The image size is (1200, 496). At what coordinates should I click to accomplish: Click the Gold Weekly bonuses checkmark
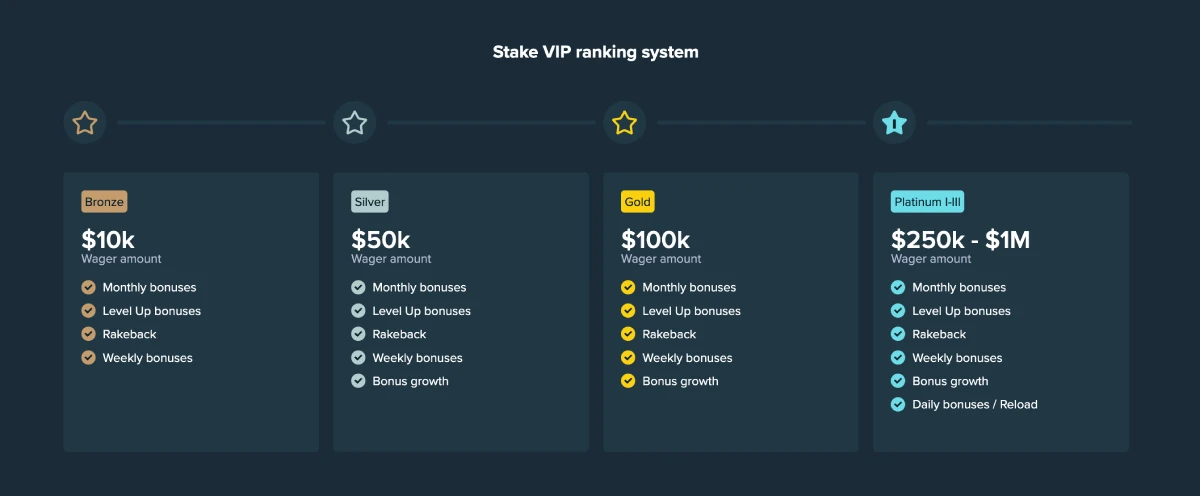coord(629,358)
